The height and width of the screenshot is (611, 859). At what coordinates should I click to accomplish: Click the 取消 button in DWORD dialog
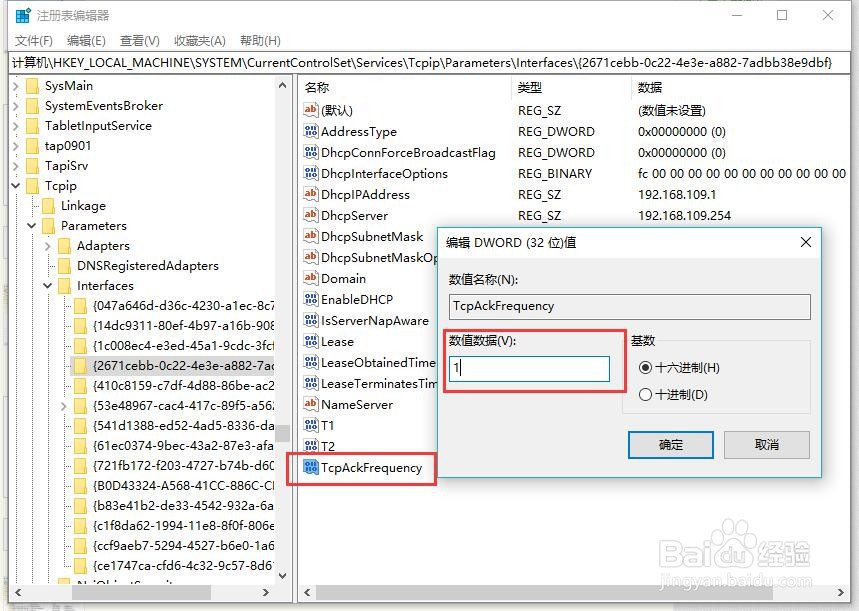pyautogui.click(x=766, y=444)
